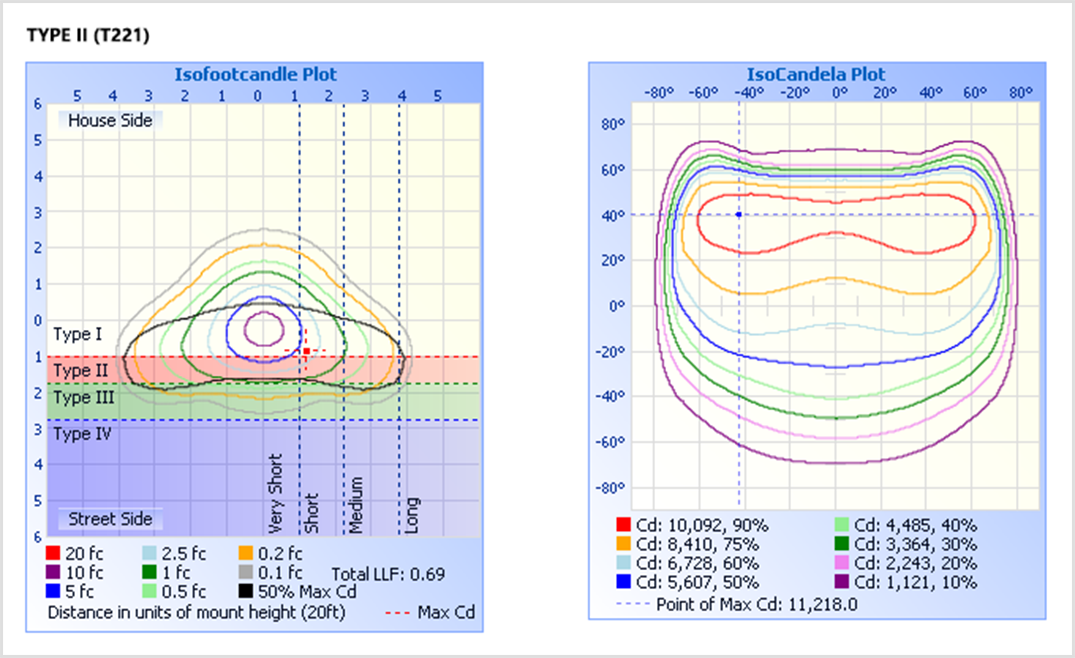The image size is (1075, 658).
Task: Select the purple 10 fc legend swatch
Action: point(53,573)
